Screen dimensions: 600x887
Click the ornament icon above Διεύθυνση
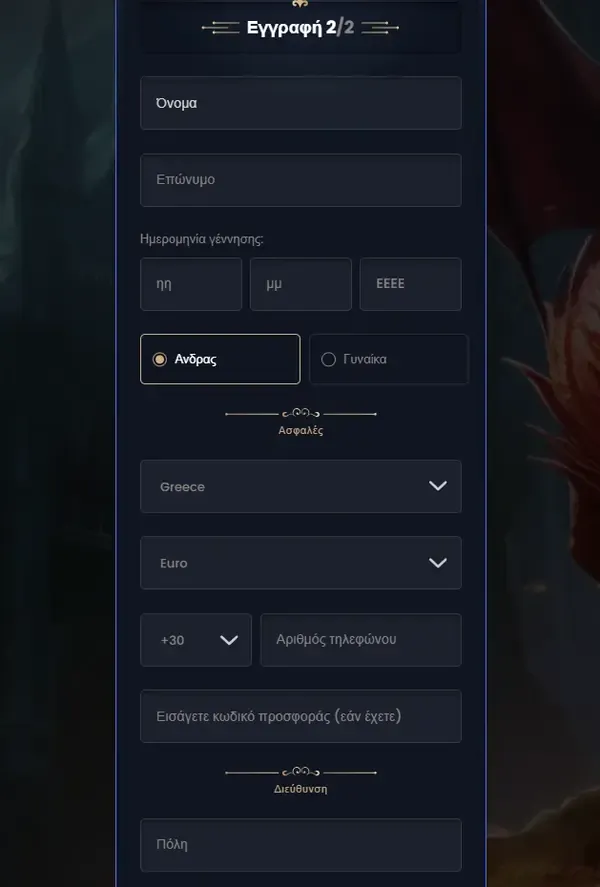point(301,772)
